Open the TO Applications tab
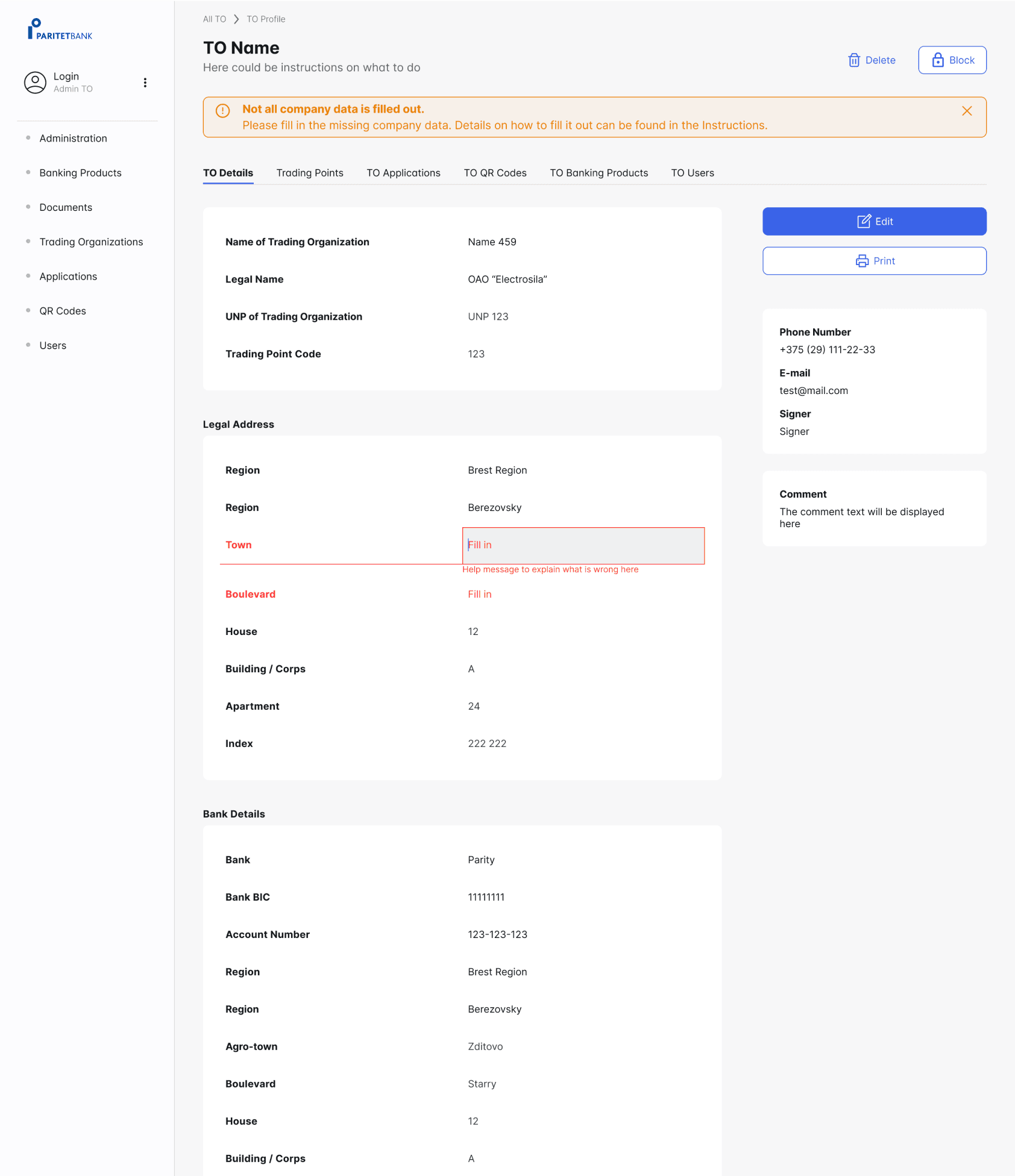The image size is (1015, 1176). 403,173
